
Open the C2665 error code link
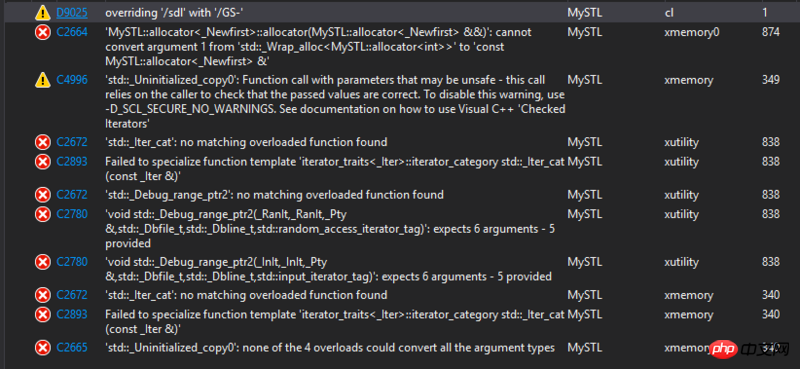click(x=71, y=348)
